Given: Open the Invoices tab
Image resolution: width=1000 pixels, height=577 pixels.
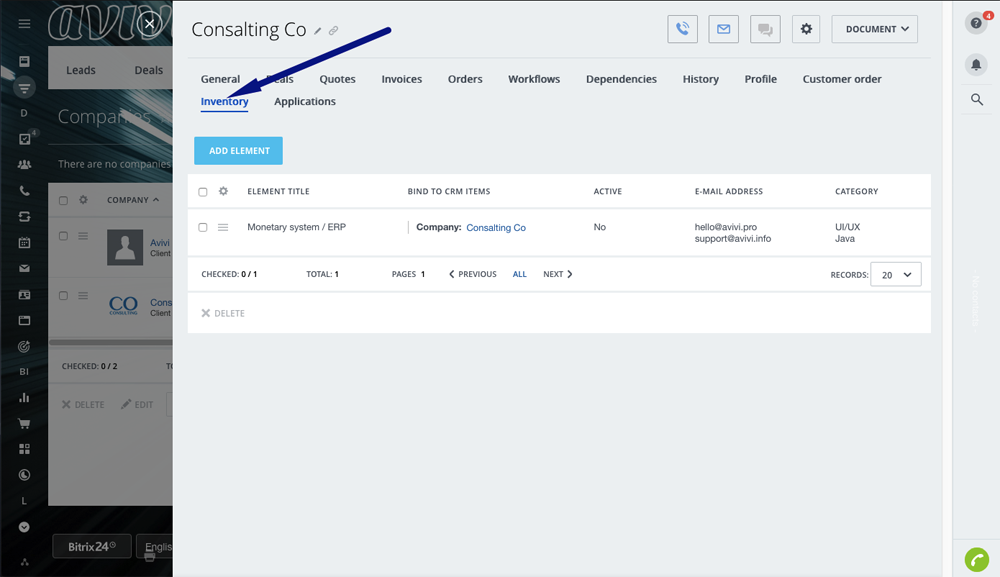Looking at the screenshot, I should click(x=401, y=79).
